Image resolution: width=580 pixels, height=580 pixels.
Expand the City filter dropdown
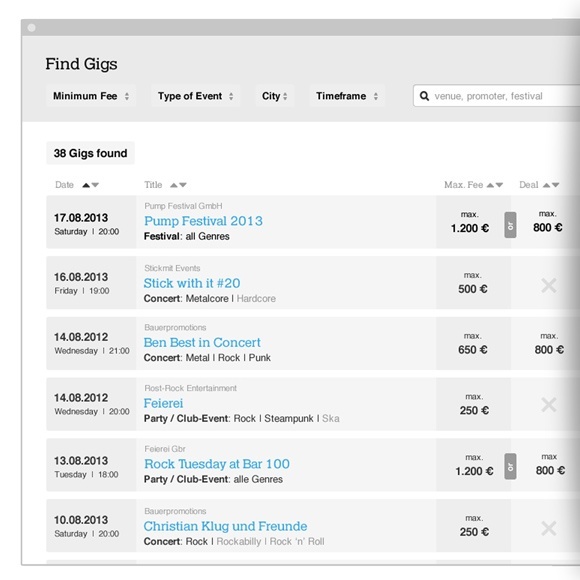point(274,96)
